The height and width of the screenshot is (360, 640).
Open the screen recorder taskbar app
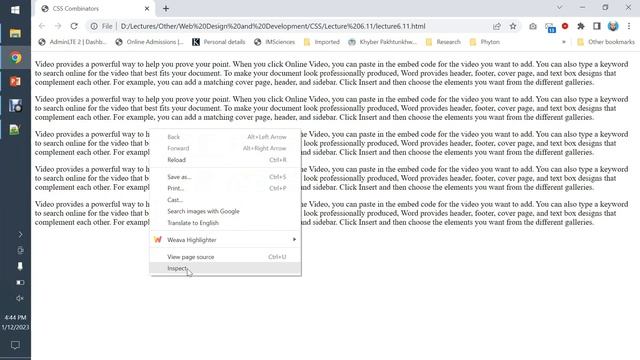pyautogui.click(x=15, y=106)
